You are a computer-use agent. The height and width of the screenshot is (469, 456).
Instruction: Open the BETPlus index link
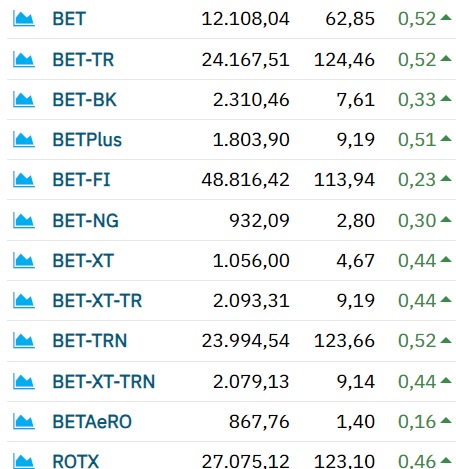click(x=87, y=140)
